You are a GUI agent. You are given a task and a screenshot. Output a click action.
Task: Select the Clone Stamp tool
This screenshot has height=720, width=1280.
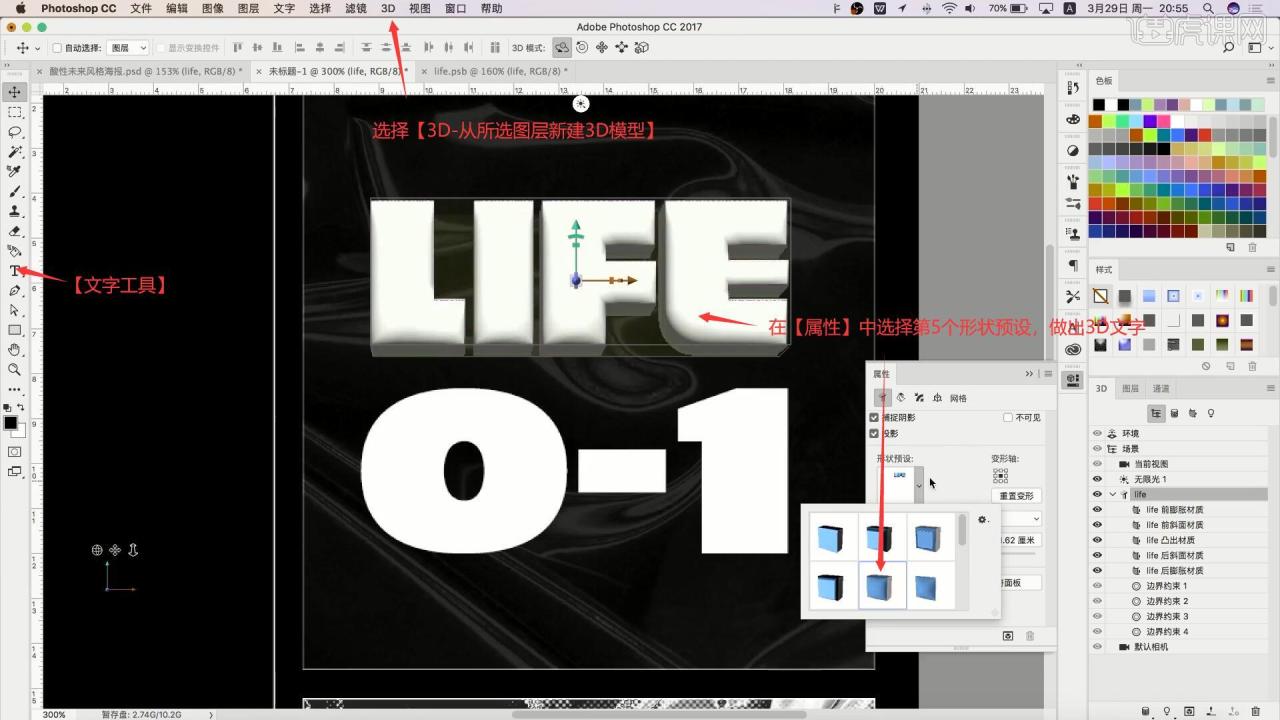tap(15, 211)
